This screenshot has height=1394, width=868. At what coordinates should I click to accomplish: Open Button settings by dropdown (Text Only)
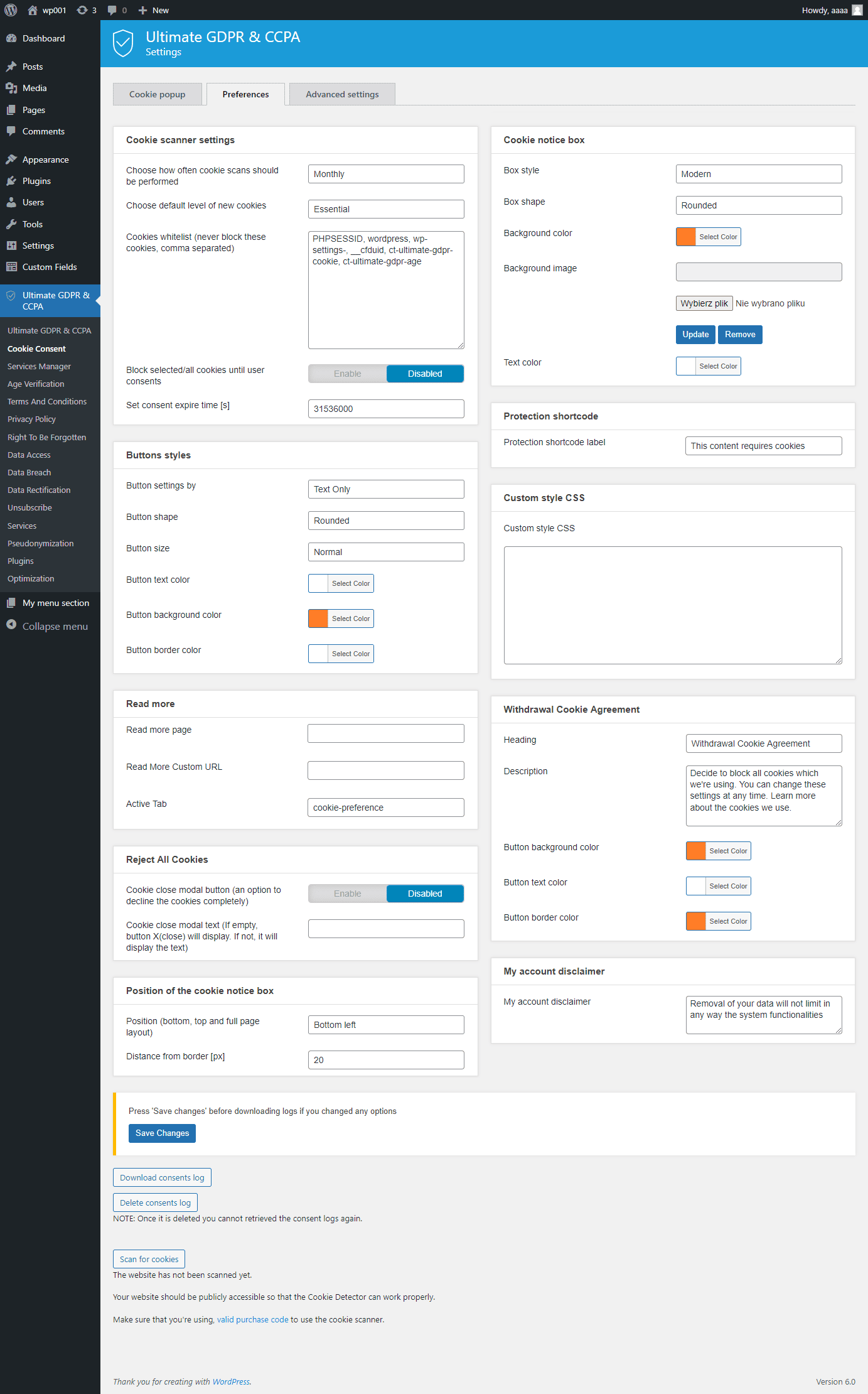pyautogui.click(x=386, y=489)
